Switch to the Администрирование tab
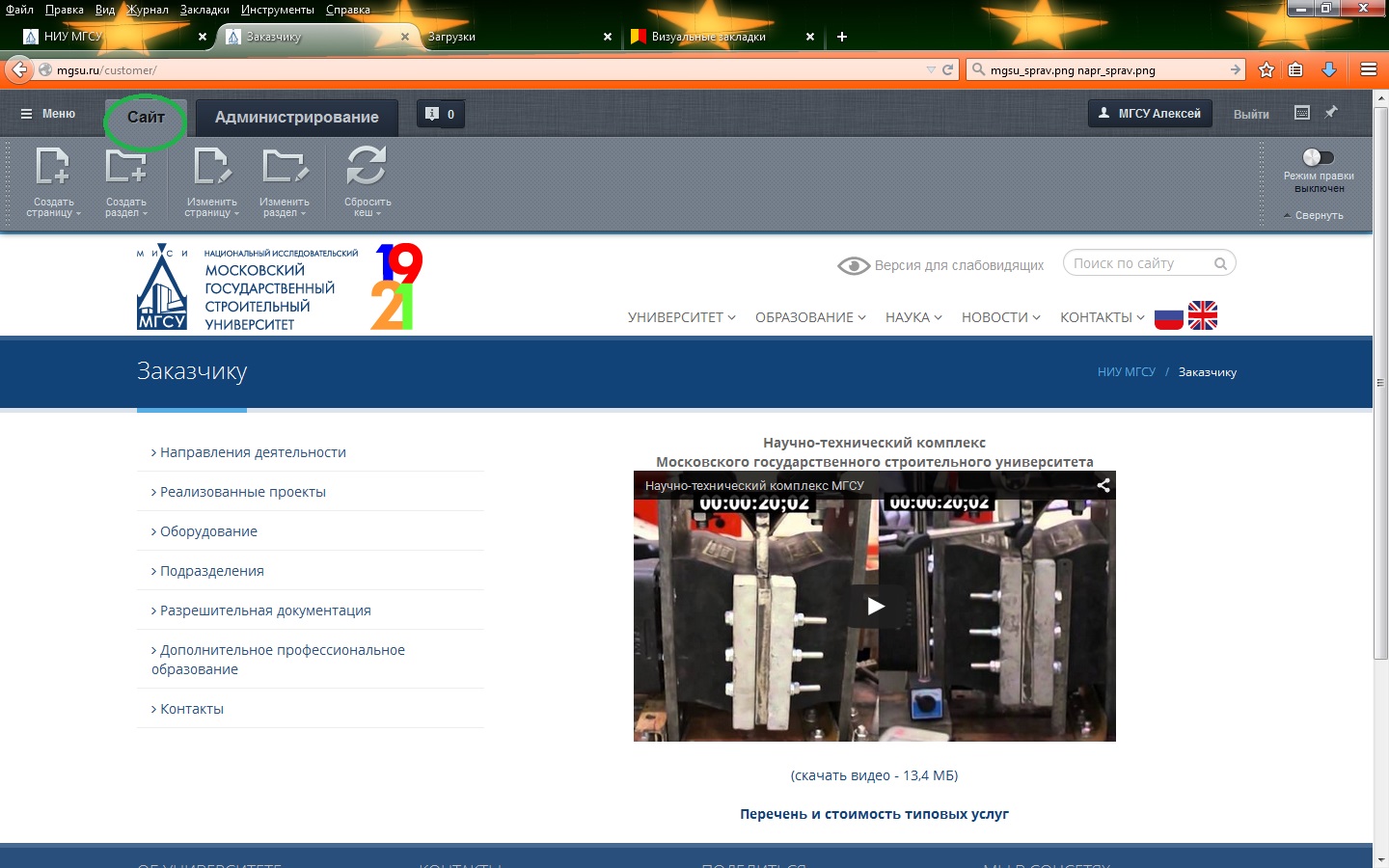The image size is (1389, 868). (x=296, y=117)
